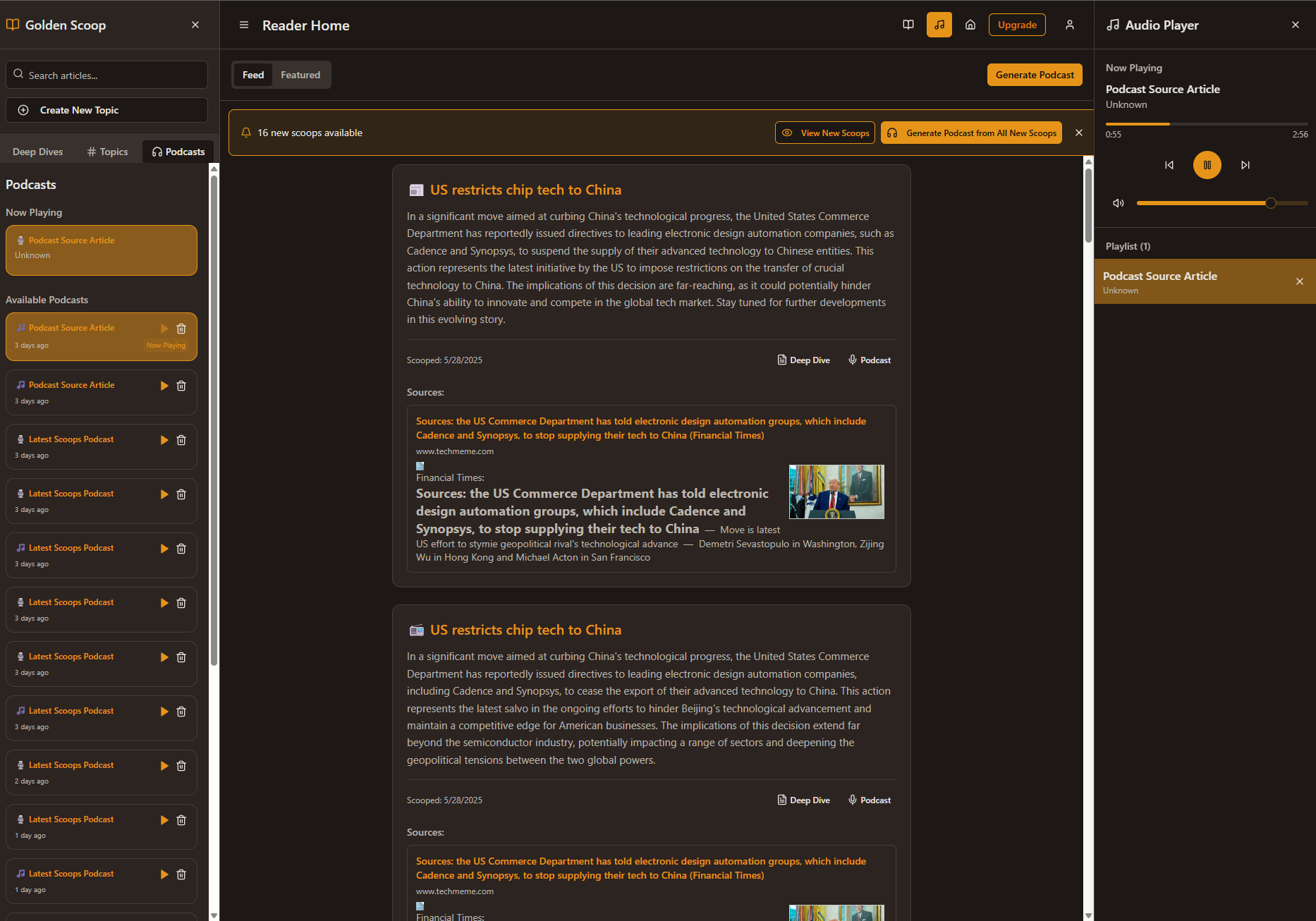This screenshot has width=1316, height=921.
Task: Click the Upgrade button
Action: point(1017,25)
